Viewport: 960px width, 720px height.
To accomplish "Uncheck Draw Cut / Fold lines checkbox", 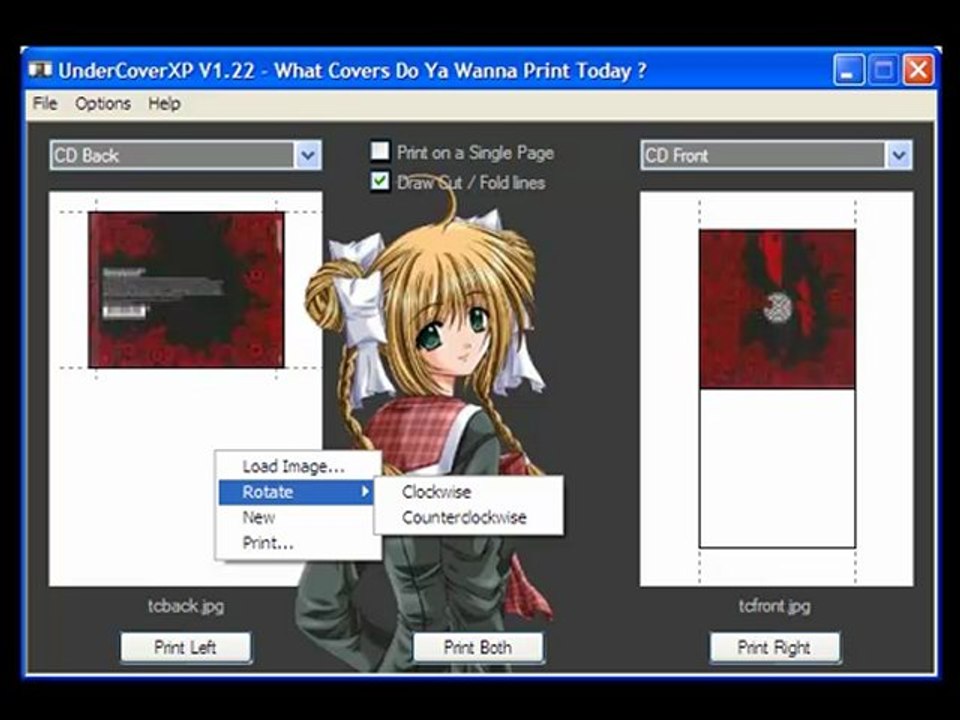I will pos(380,181).
